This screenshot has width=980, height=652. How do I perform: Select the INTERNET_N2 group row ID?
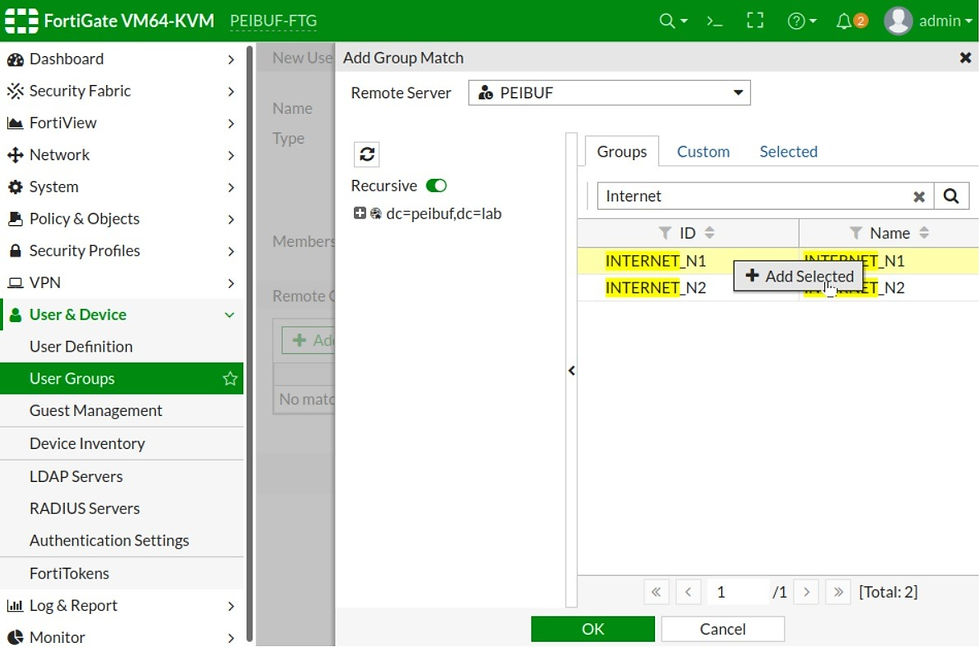656,288
